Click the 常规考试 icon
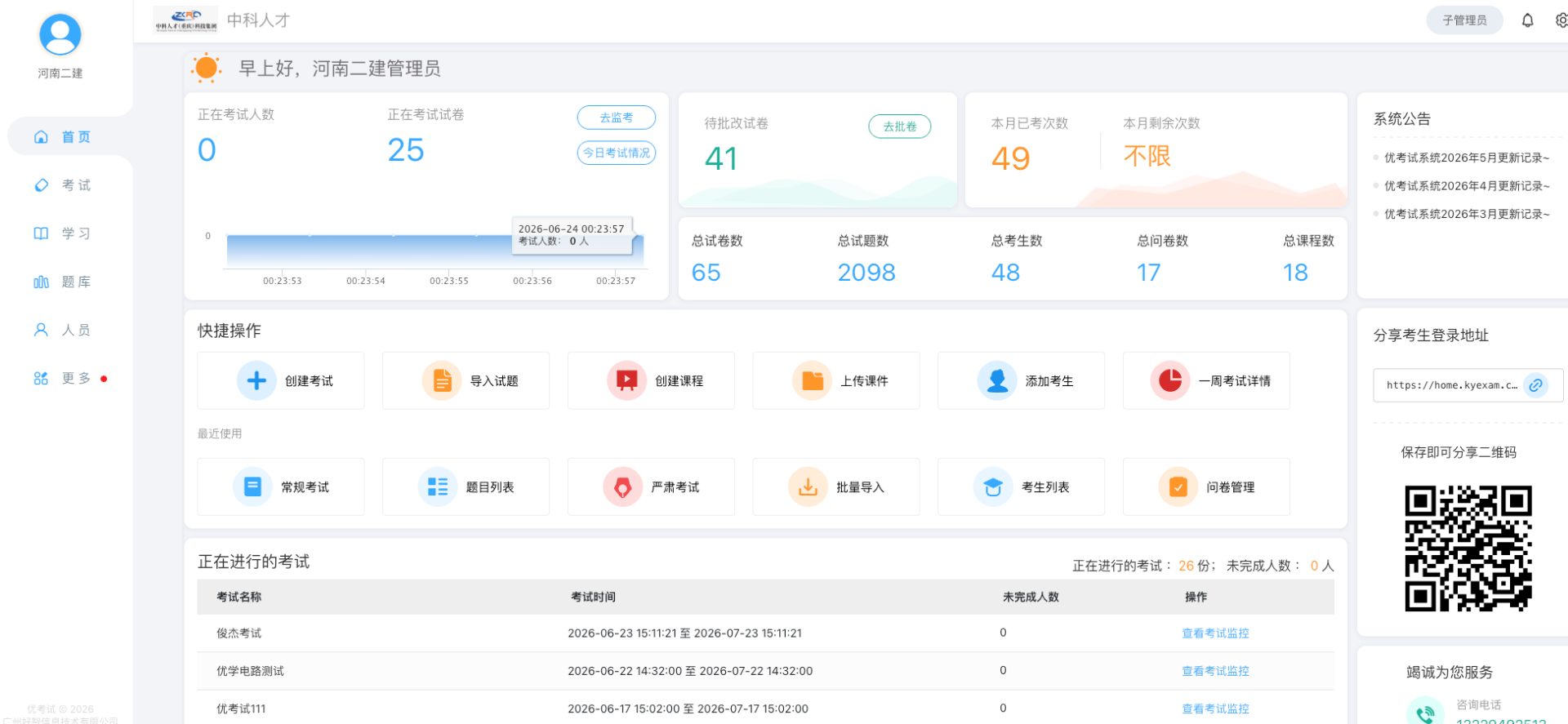The image size is (1568, 724). point(252,486)
